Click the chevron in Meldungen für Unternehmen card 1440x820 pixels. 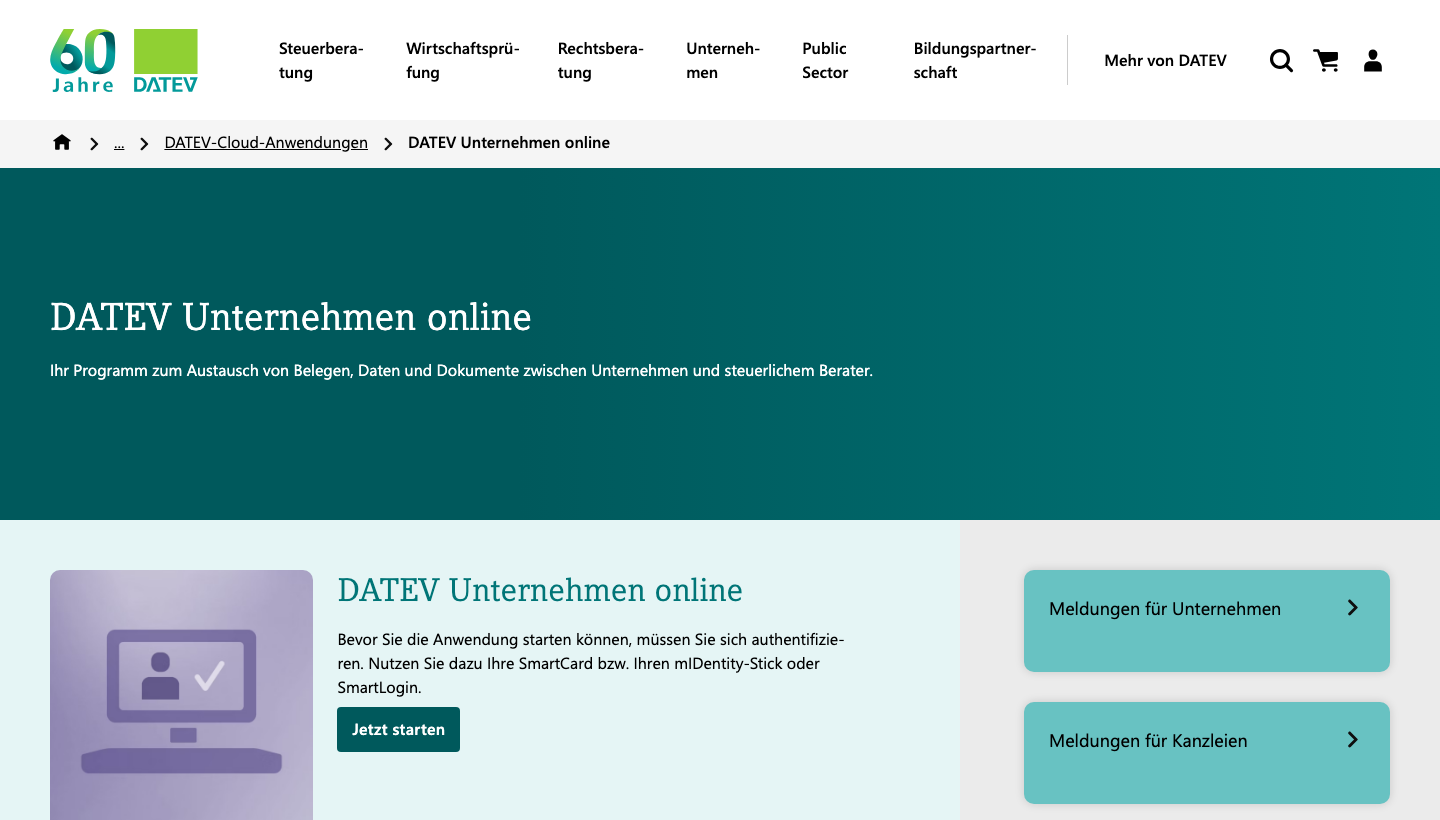pos(1353,608)
